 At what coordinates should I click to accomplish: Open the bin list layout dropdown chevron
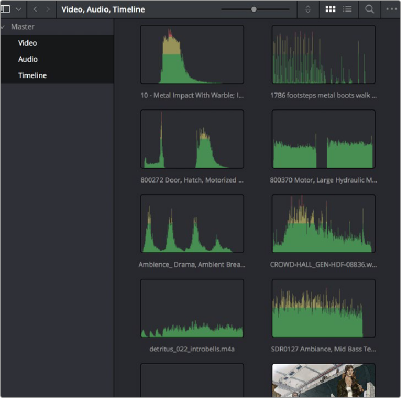[x=19, y=9]
